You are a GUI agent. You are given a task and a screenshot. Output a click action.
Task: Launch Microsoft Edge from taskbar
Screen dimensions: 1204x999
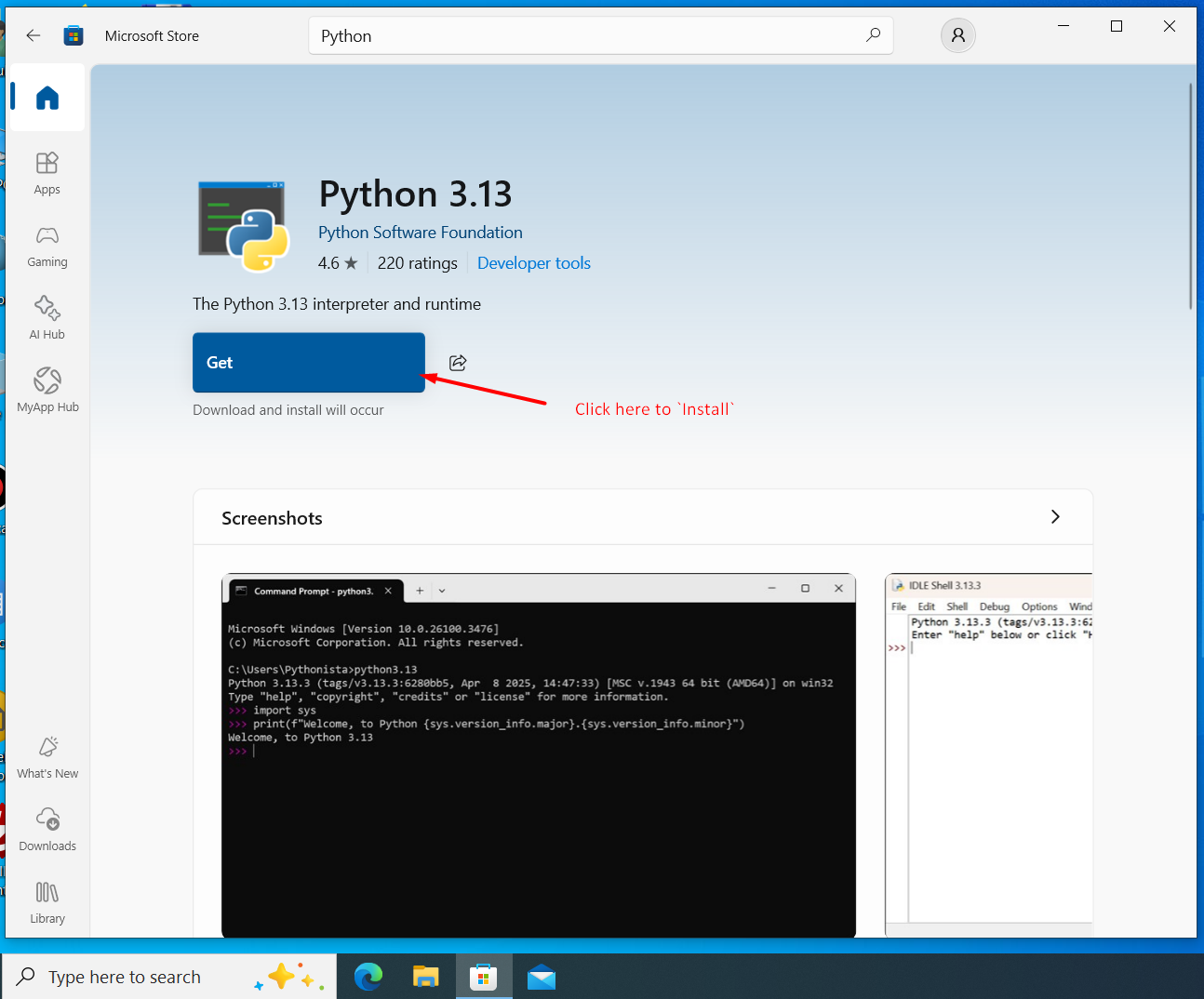point(368,977)
